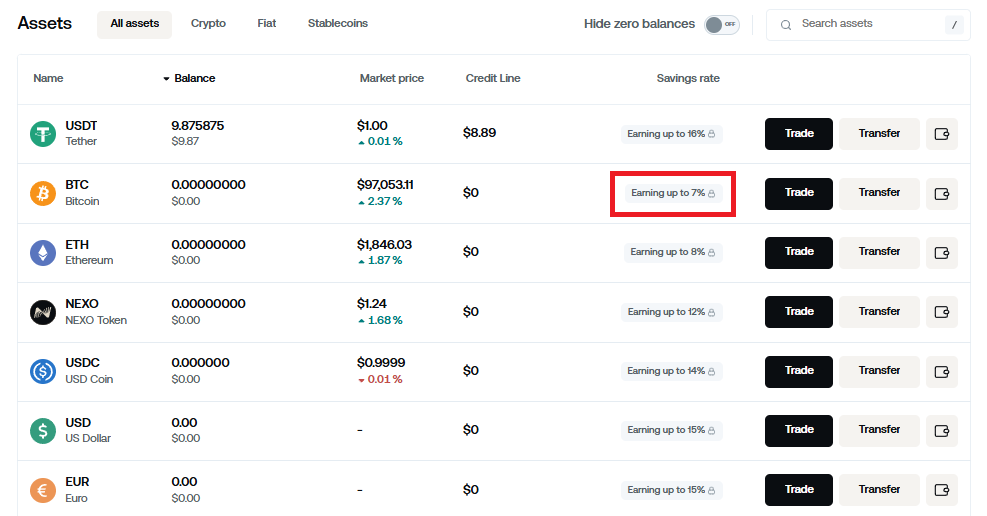Click the slash shortcut key badge
The height and width of the screenshot is (516, 987).
pyautogui.click(x=954, y=25)
